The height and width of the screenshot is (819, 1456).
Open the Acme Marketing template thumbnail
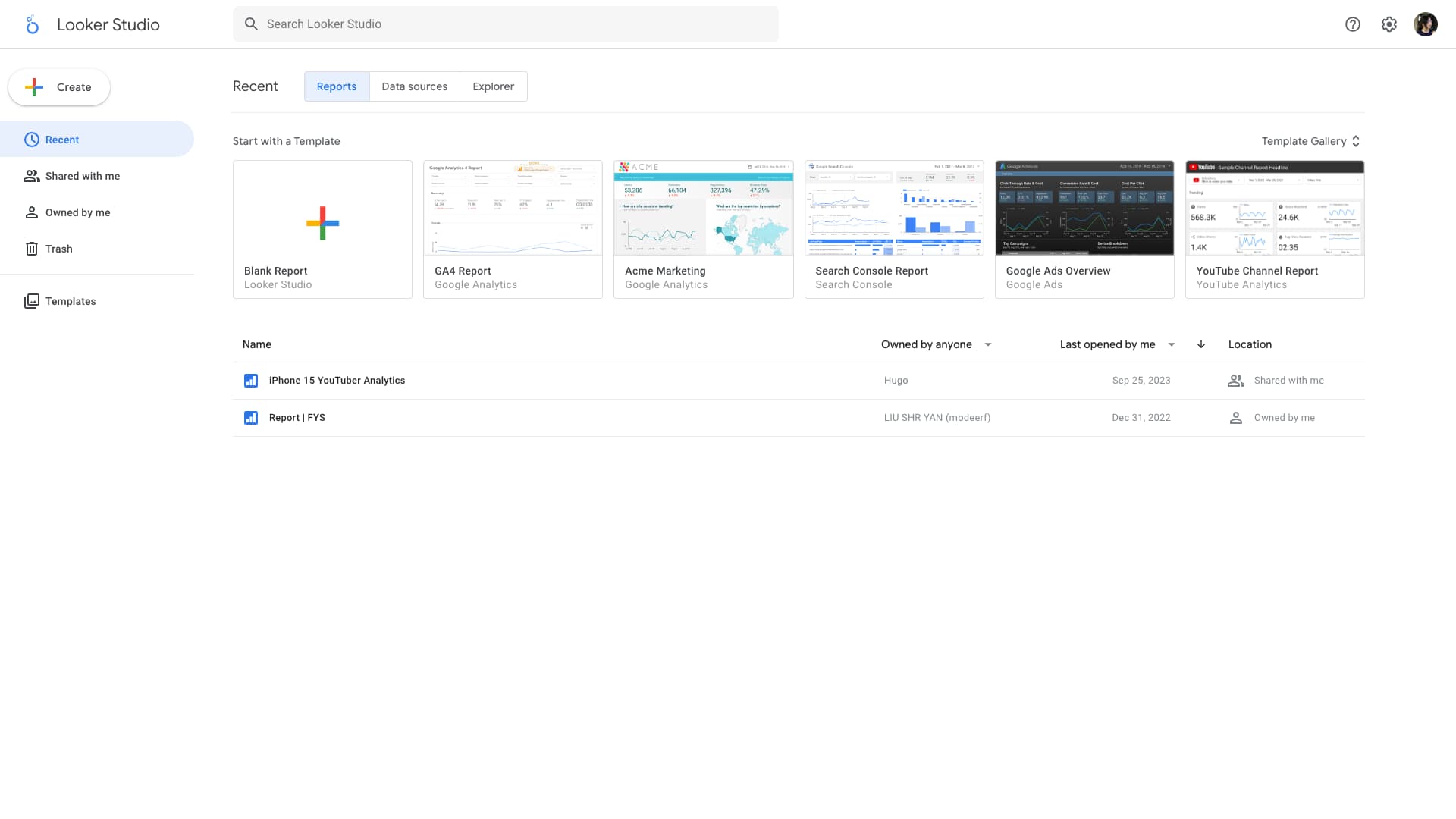pos(704,208)
